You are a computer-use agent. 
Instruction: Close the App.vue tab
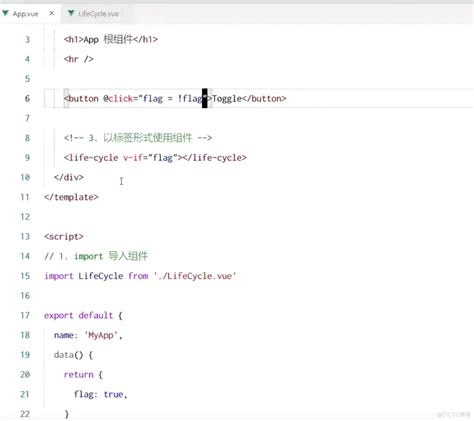coord(52,13)
